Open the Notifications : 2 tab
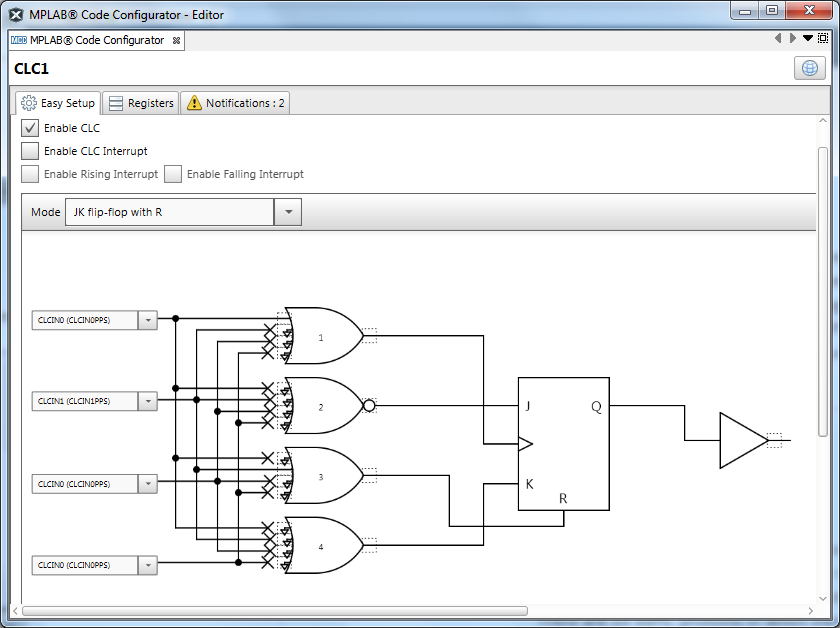The image size is (840, 628). tap(235, 103)
